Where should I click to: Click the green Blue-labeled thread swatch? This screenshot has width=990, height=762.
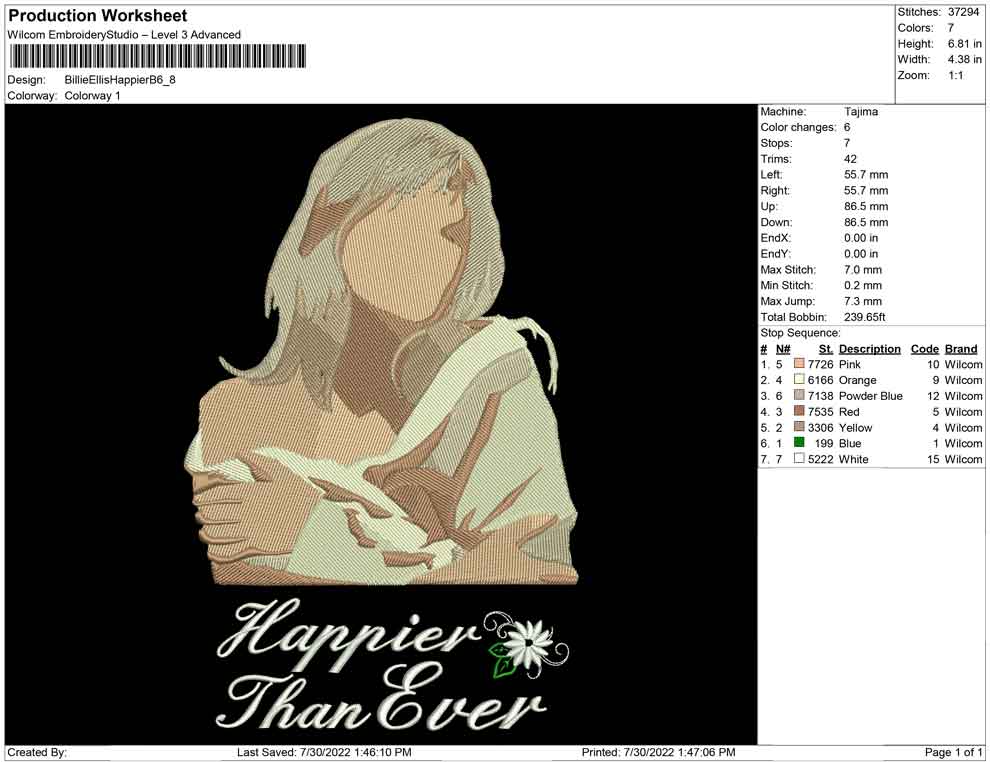click(x=799, y=443)
